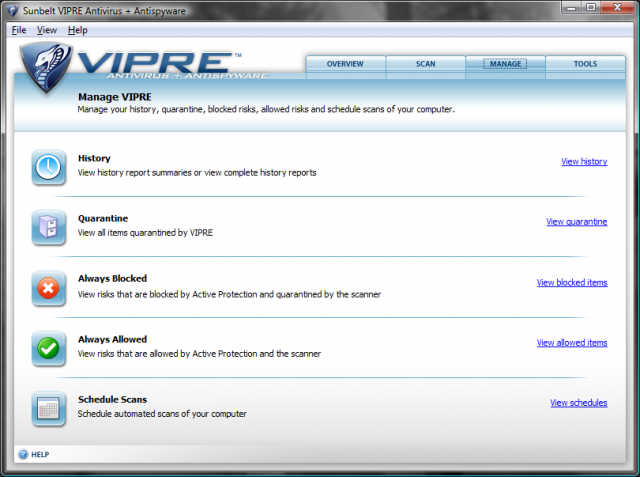Click the History heading text
The width and height of the screenshot is (640, 477).
coord(94,158)
